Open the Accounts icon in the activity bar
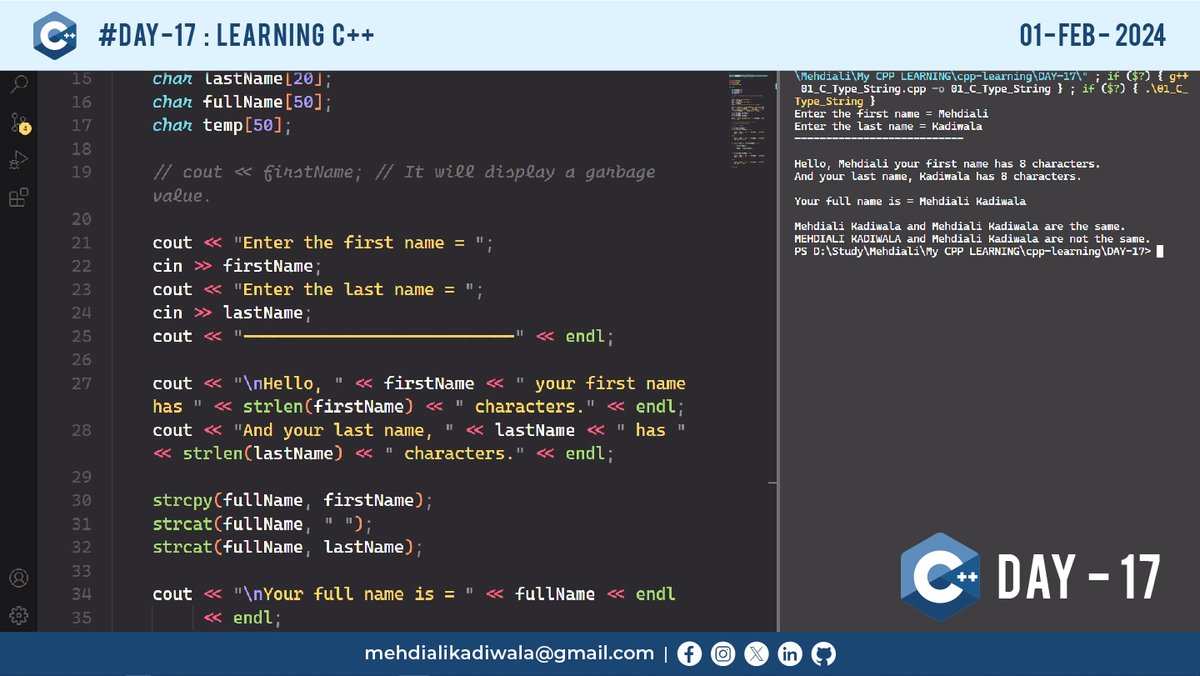 point(18,578)
